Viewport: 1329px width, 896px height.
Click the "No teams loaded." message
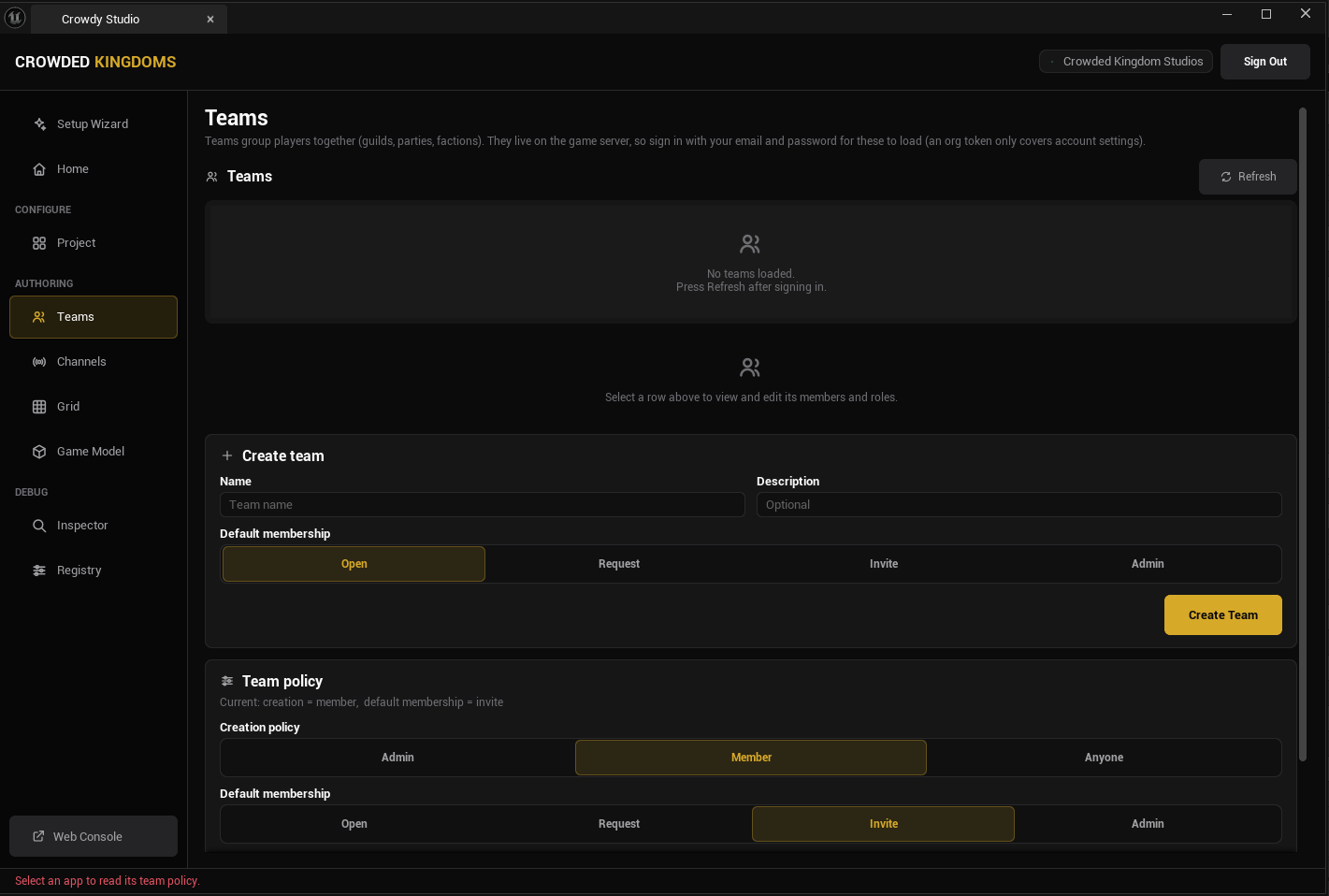click(x=750, y=274)
